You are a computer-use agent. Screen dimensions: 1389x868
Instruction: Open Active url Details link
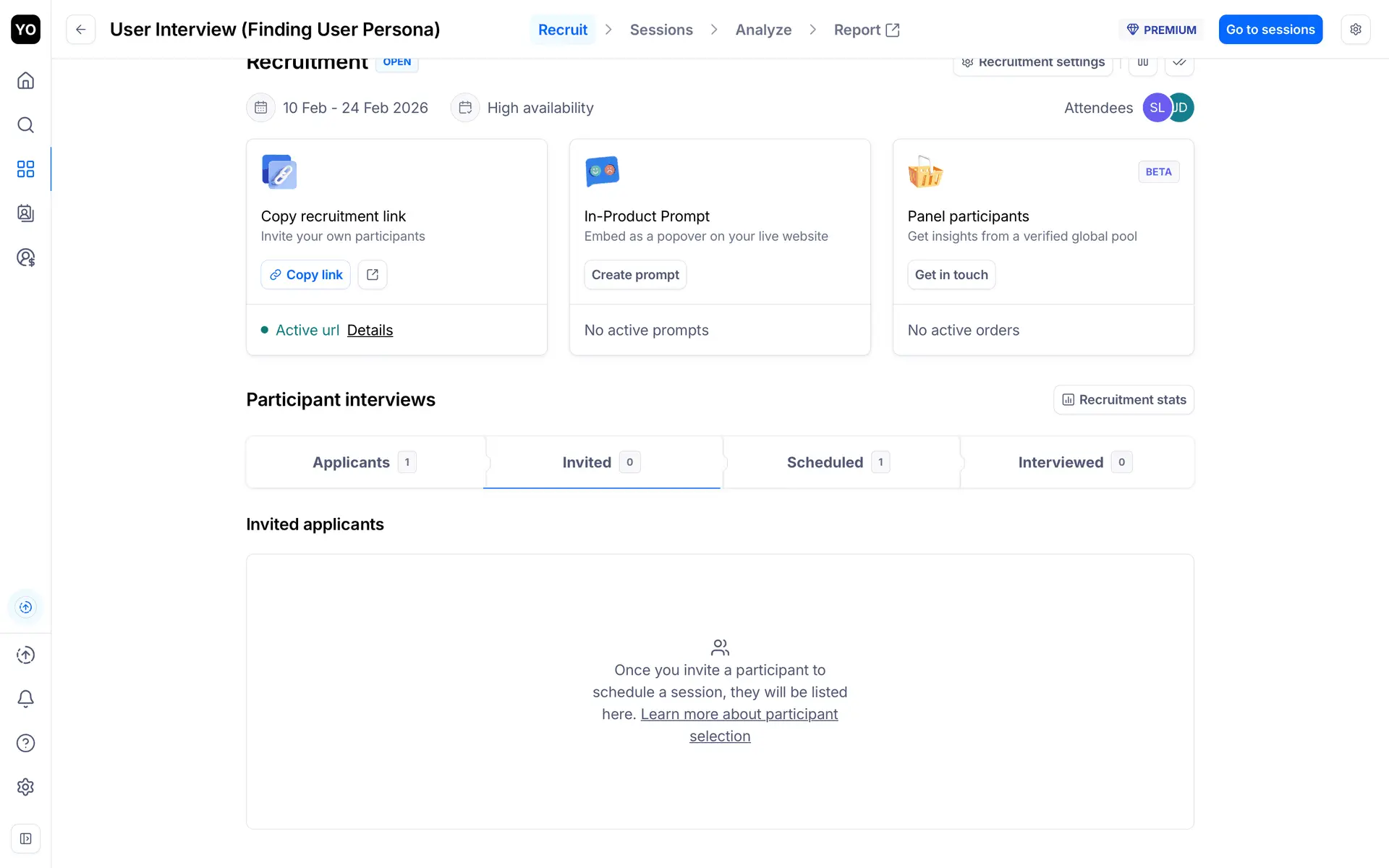pyautogui.click(x=370, y=331)
